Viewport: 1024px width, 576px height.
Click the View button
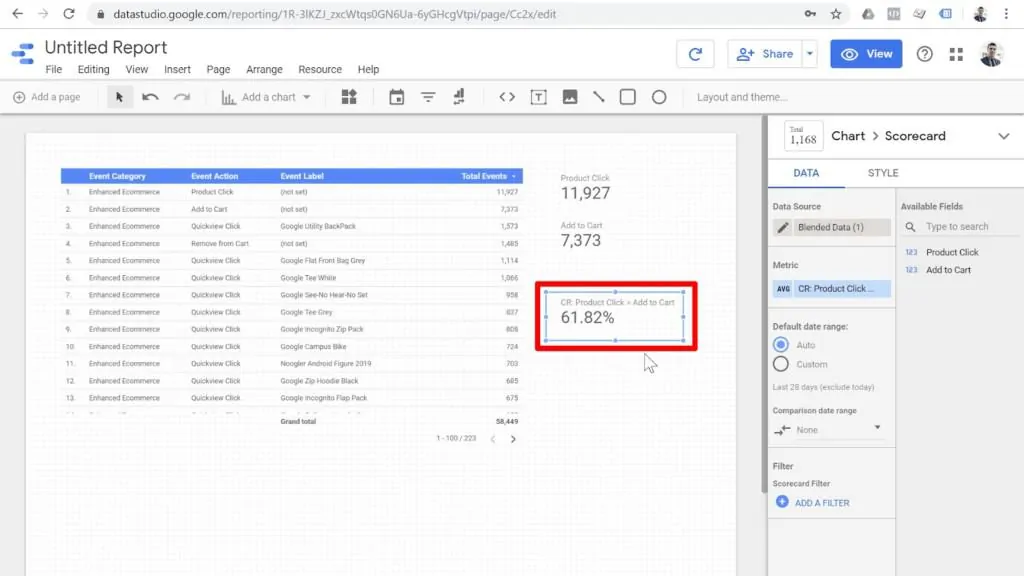pos(866,53)
